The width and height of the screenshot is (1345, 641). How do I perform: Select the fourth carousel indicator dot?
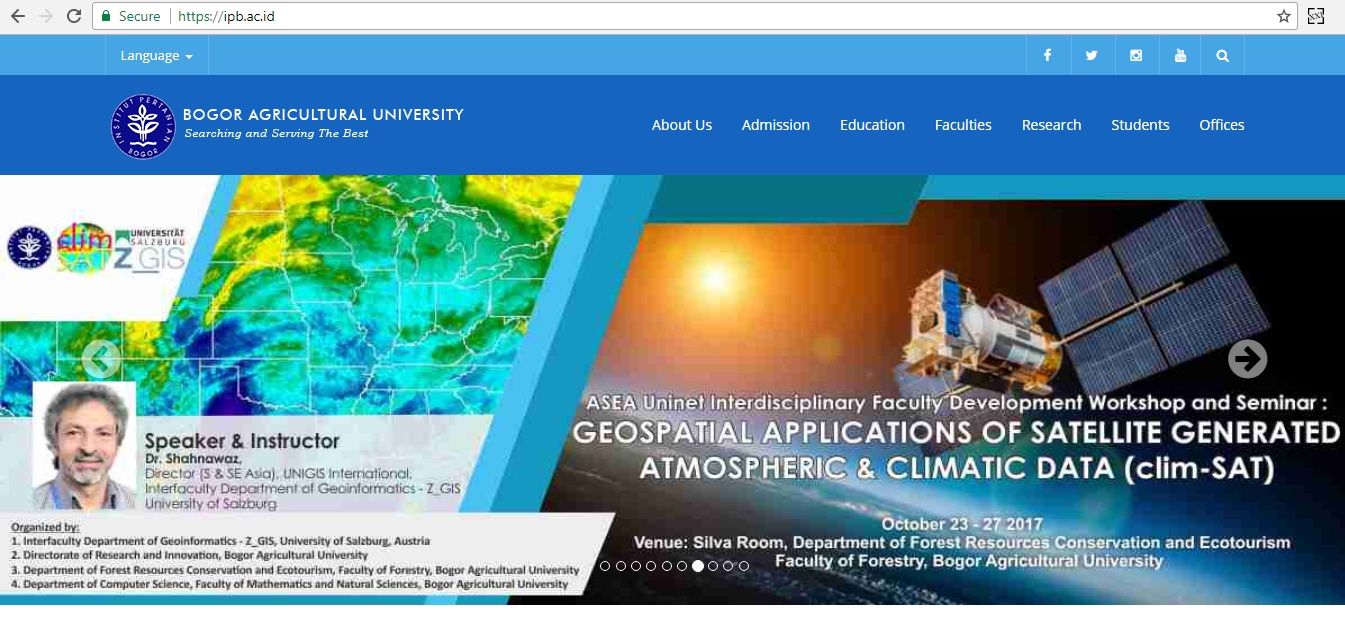[651, 566]
